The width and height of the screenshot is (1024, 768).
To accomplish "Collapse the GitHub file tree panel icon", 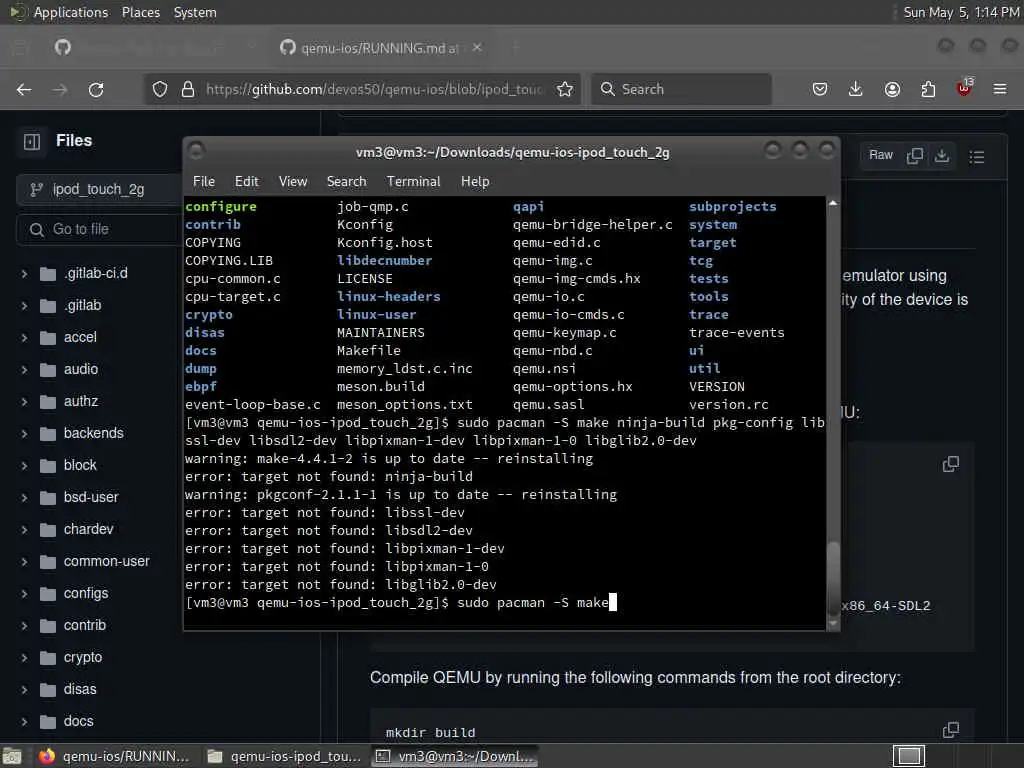I will click(x=32, y=142).
